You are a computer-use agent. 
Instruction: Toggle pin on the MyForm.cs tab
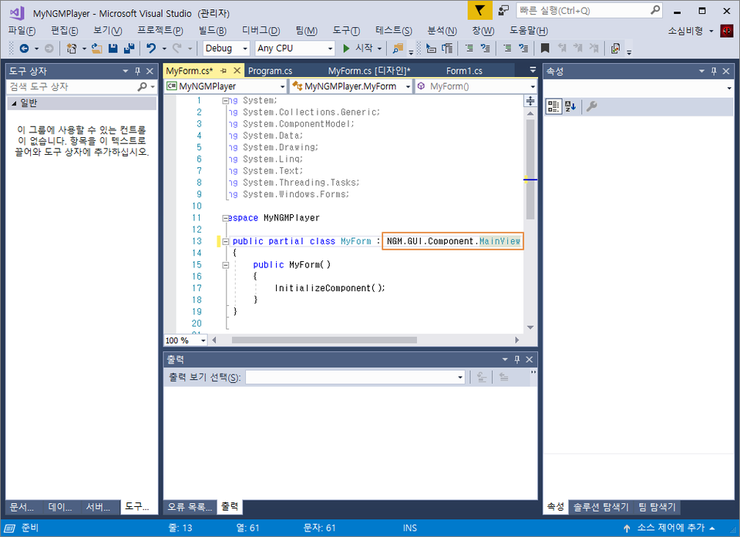pos(224,71)
